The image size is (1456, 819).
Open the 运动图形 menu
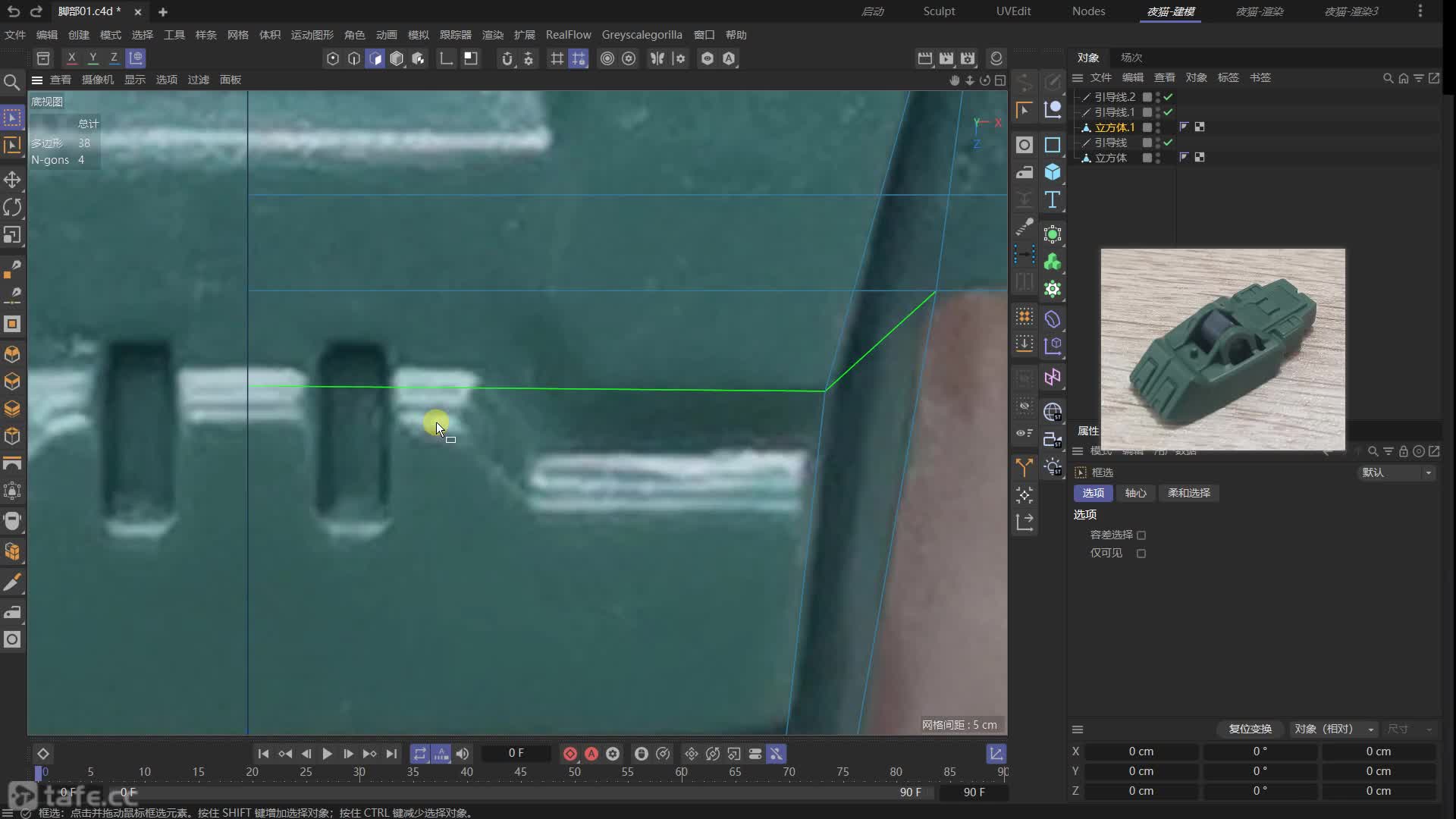tap(312, 35)
